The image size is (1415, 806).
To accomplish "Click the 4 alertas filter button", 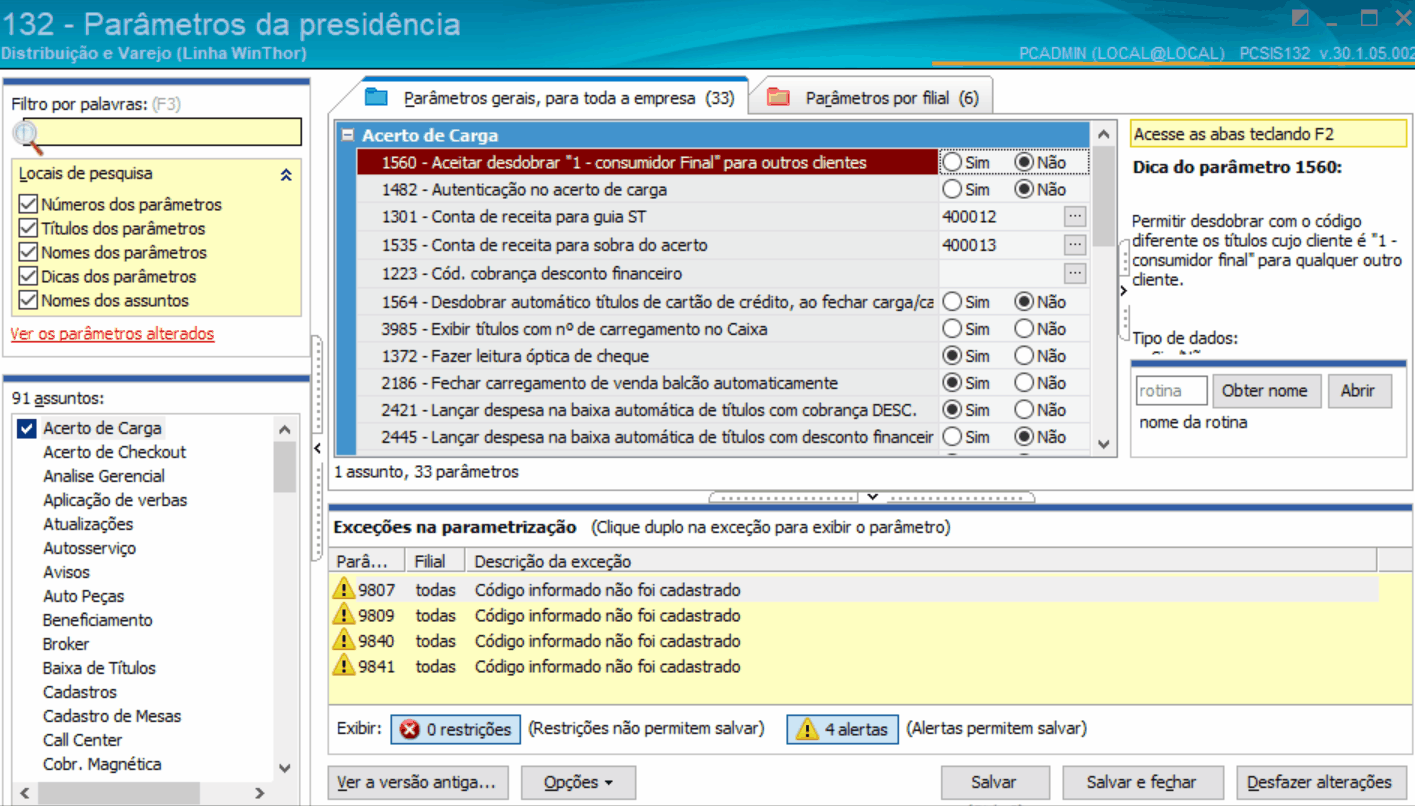I will click(842, 729).
